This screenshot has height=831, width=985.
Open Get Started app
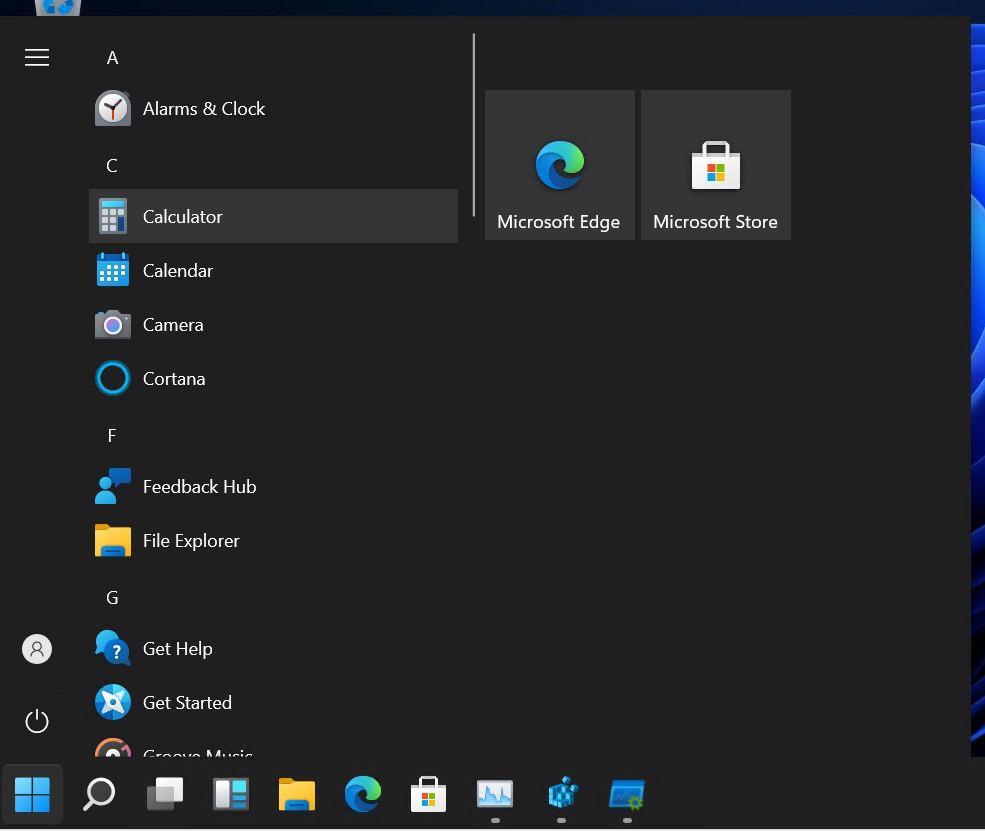pyautogui.click(x=273, y=703)
